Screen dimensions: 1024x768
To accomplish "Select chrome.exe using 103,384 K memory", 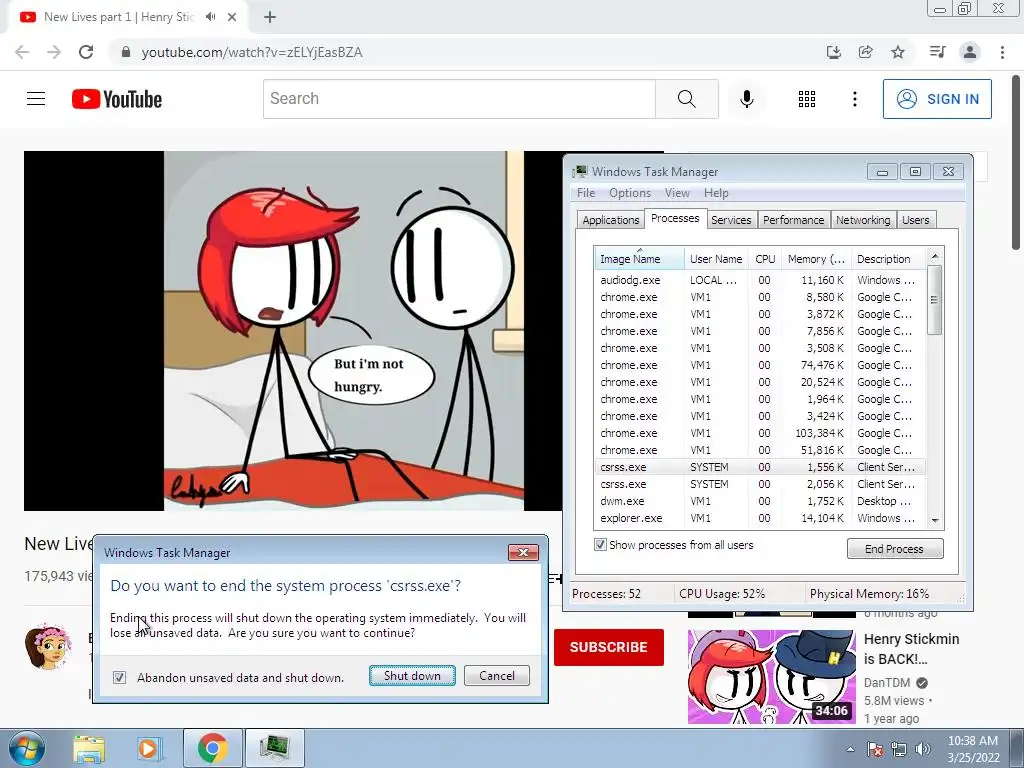I will (x=760, y=433).
